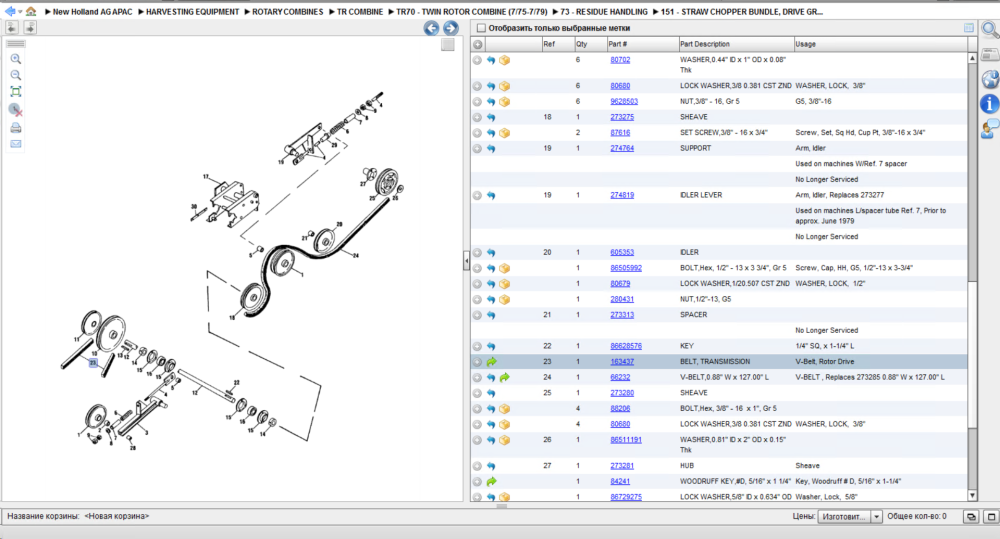Open part number 273275 link
This screenshot has width=1000, height=539.
pyautogui.click(x=622, y=117)
